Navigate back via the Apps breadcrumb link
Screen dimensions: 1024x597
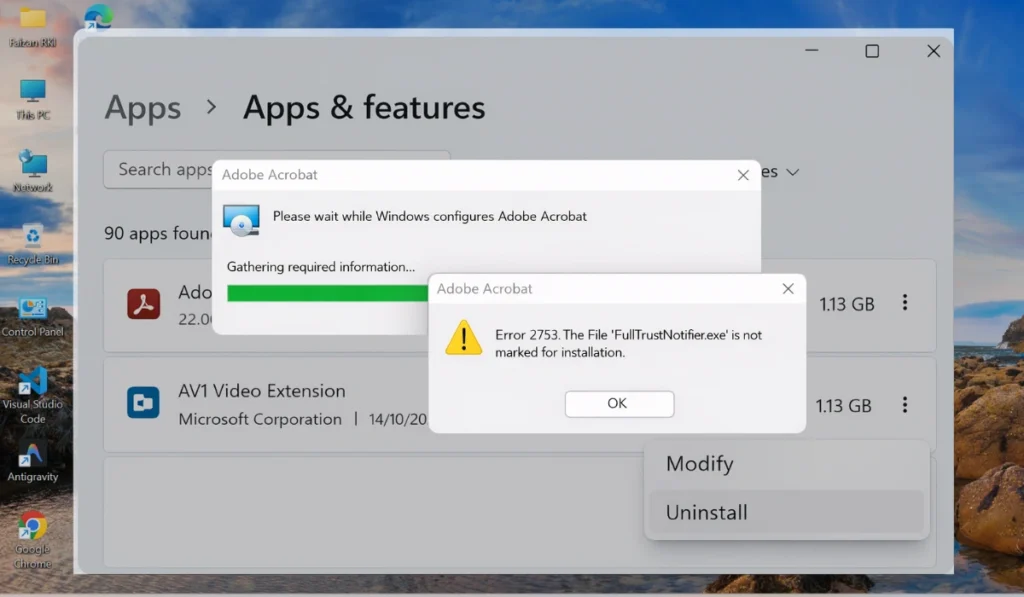coord(142,108)
